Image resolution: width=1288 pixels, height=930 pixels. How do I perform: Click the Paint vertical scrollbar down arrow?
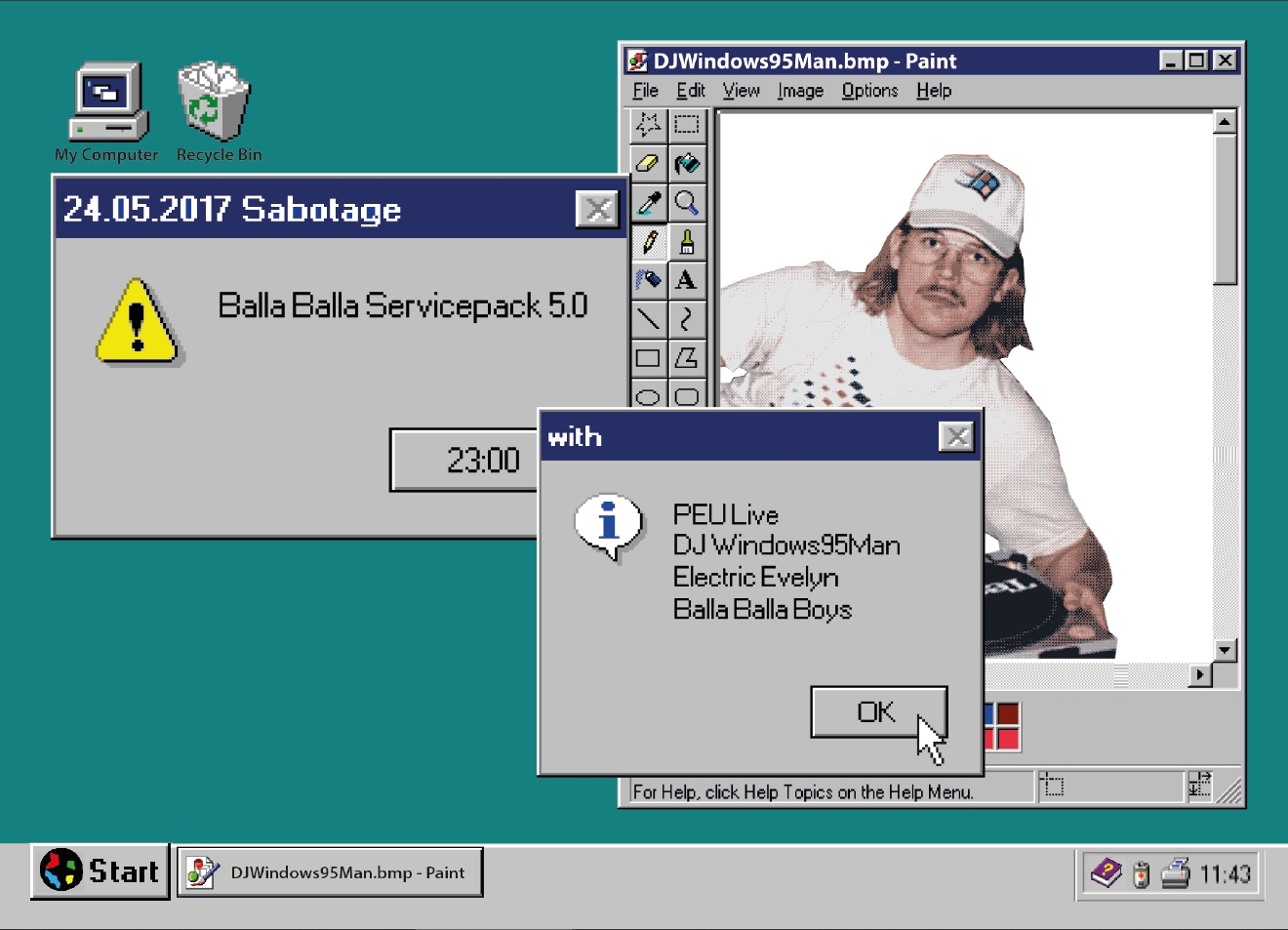pyautogui.click(x=1225, y=650)
